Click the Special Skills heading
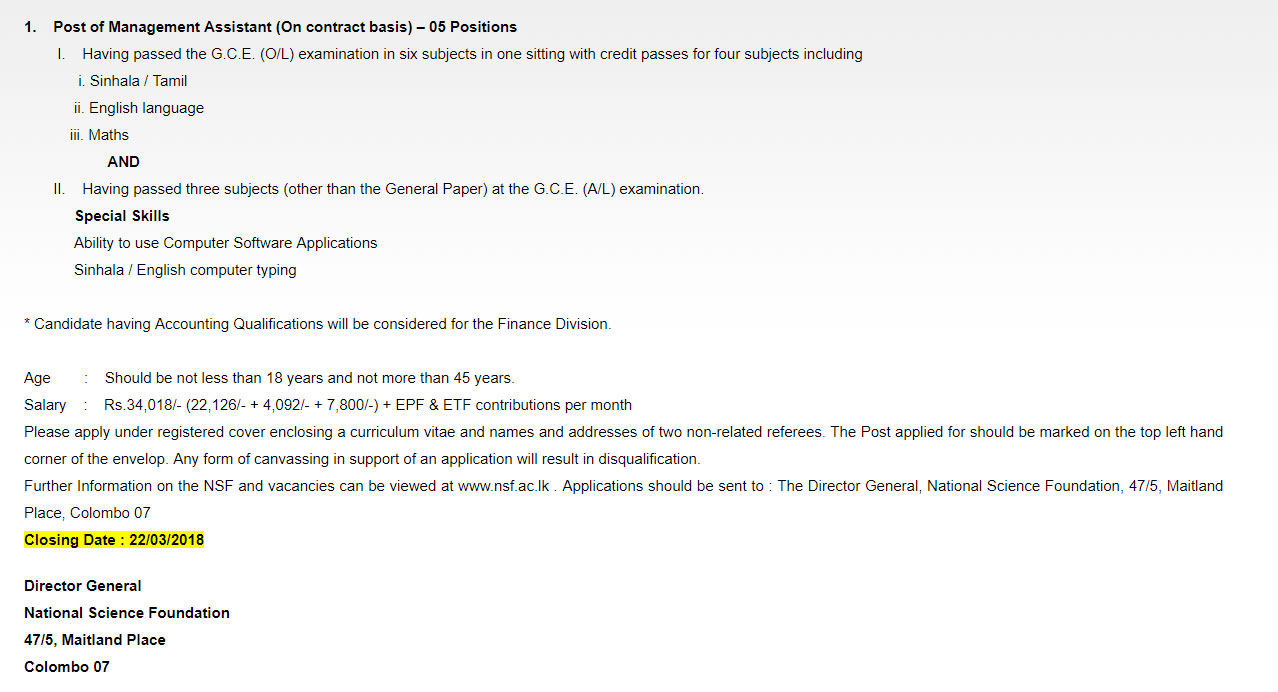This screenshot has width=1278, height=692. pos(122,216)
